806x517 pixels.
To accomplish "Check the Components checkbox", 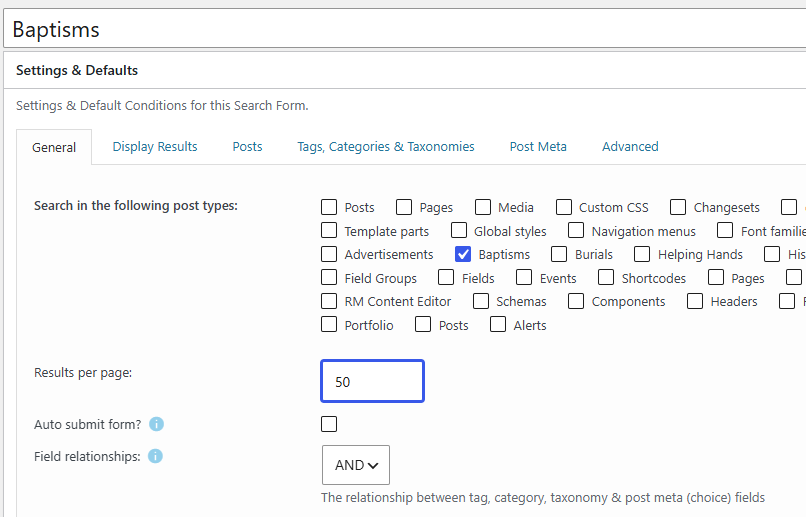I will (576, 301).
